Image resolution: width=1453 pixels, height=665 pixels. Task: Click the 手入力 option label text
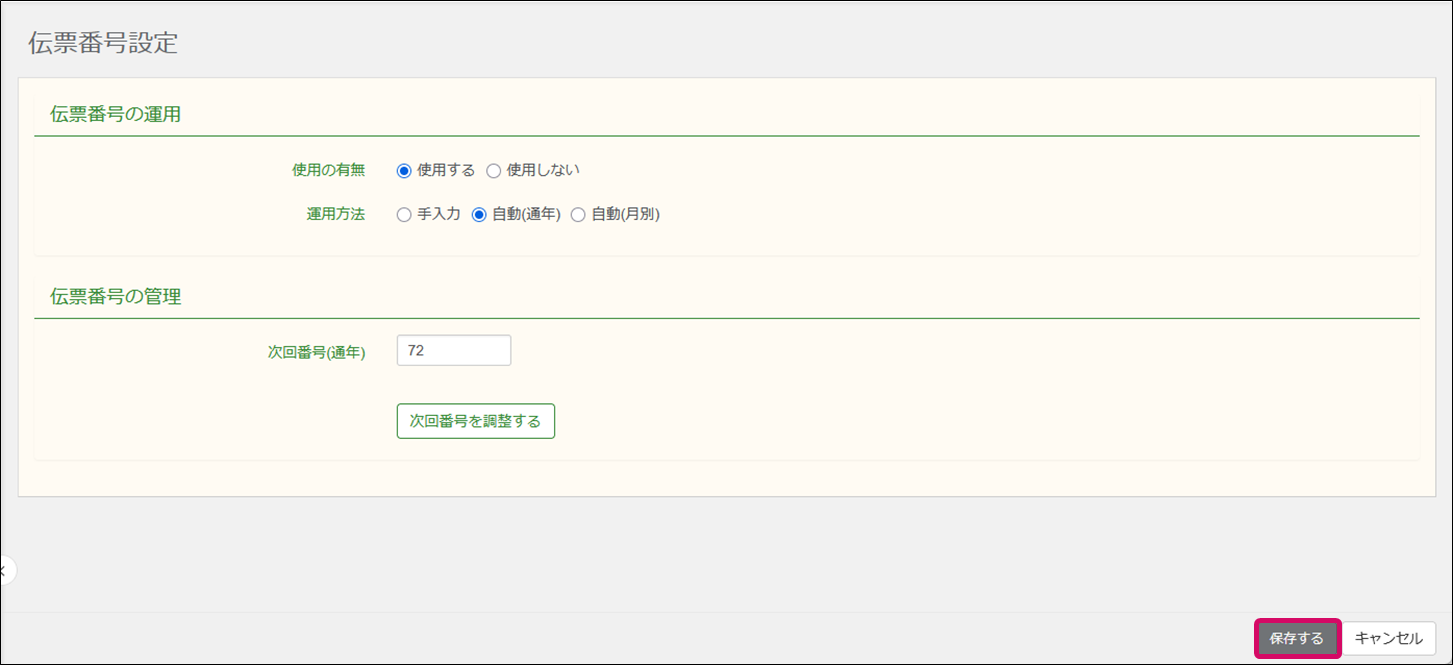click(438, 214)
